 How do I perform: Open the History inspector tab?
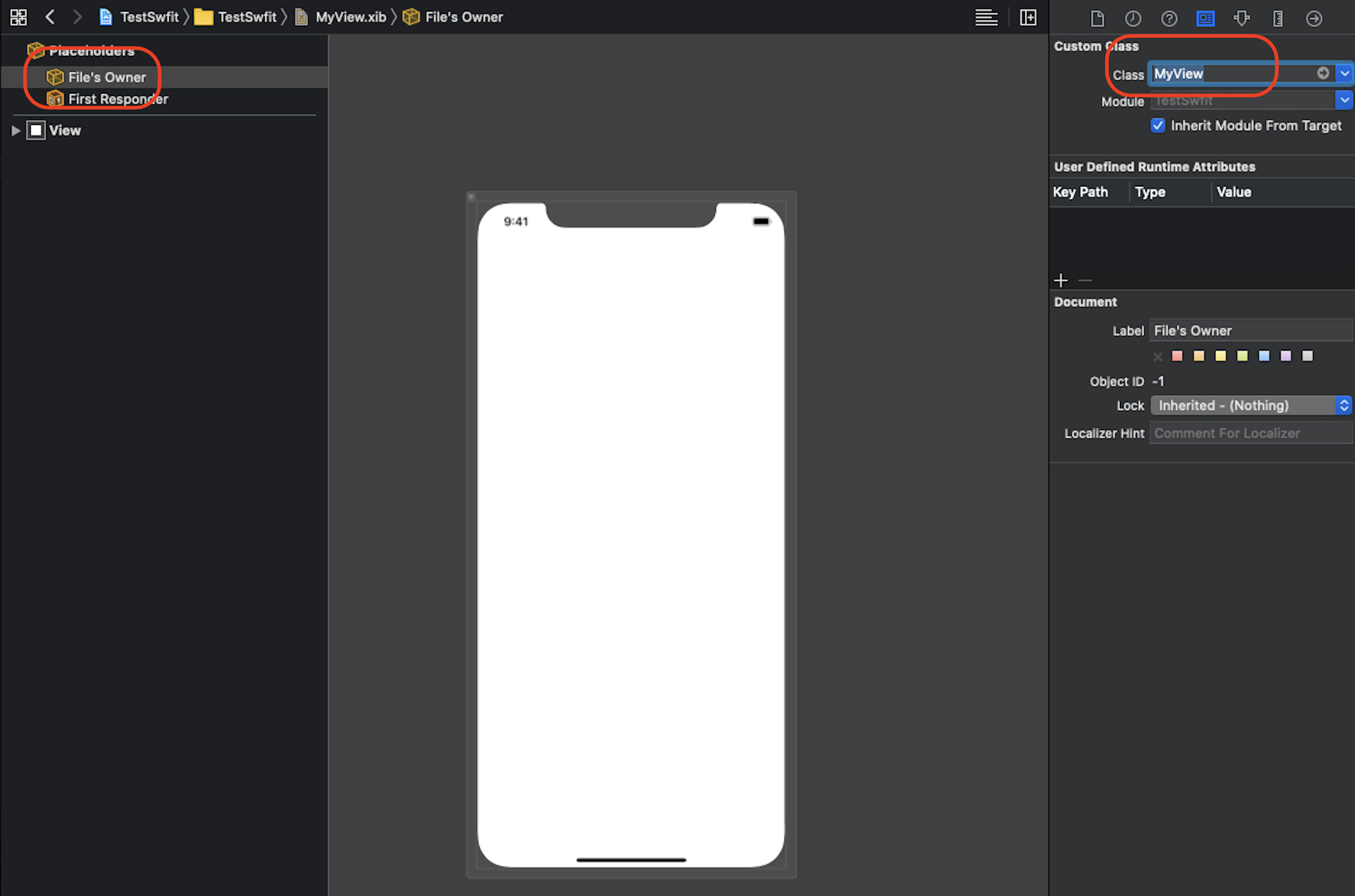click(x=1133, y=18)
